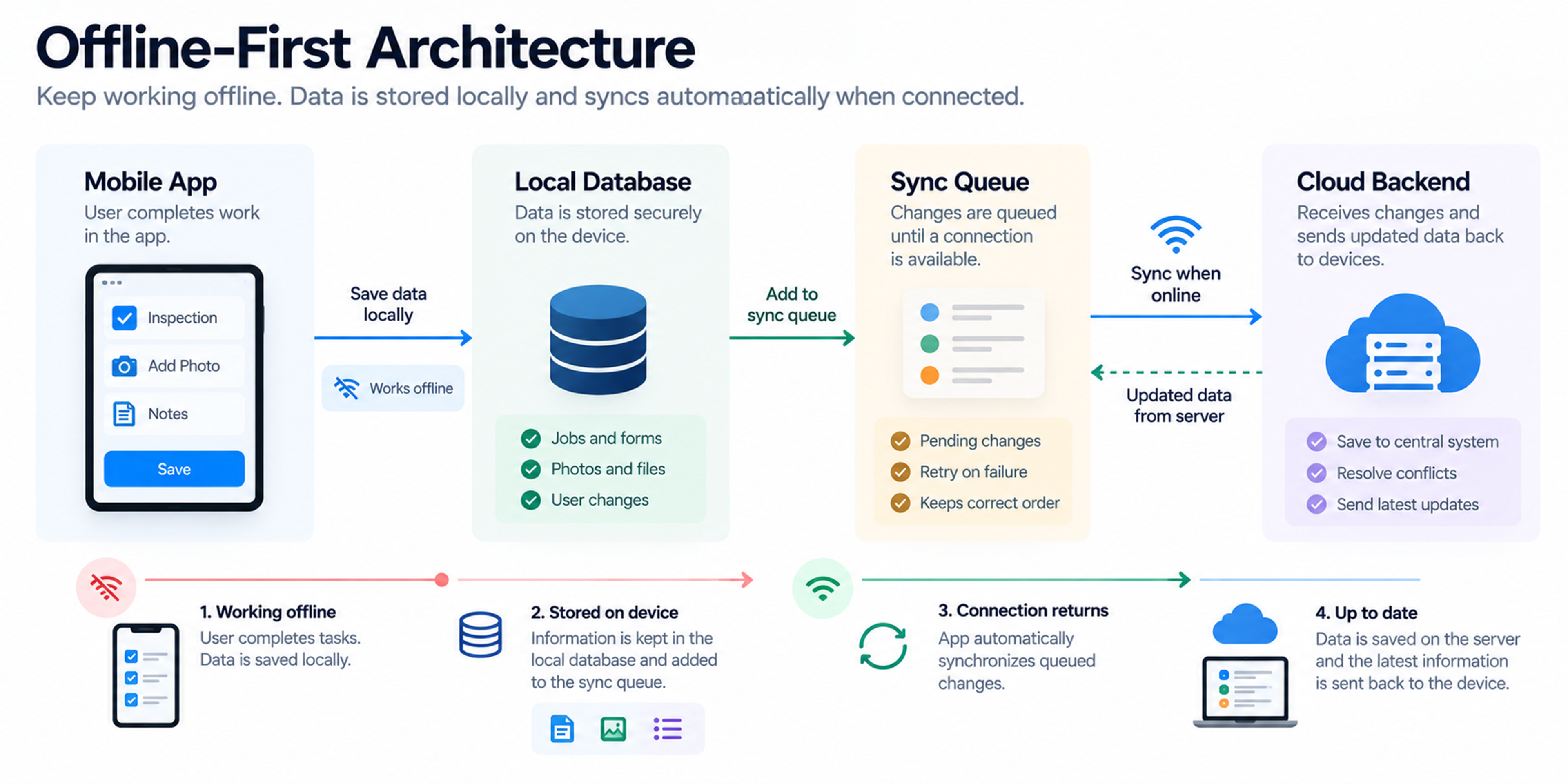Toggle the Inspection checkbox
1568x784 pixels.
click(x=124, y=317)
